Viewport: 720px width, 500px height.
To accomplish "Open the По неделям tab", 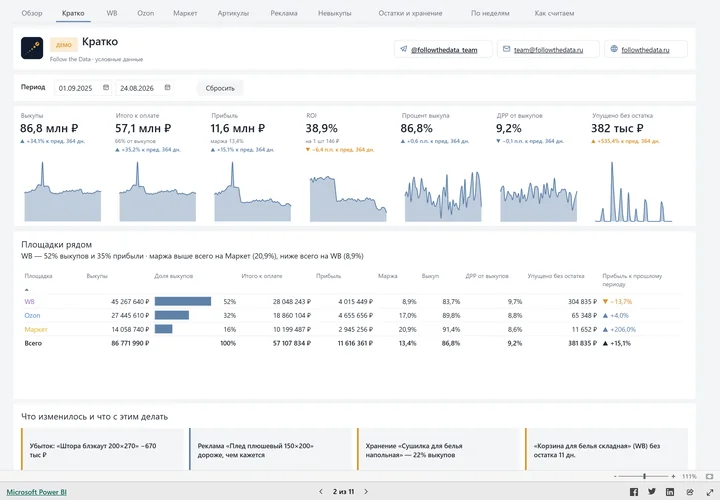I will [490, 13].
